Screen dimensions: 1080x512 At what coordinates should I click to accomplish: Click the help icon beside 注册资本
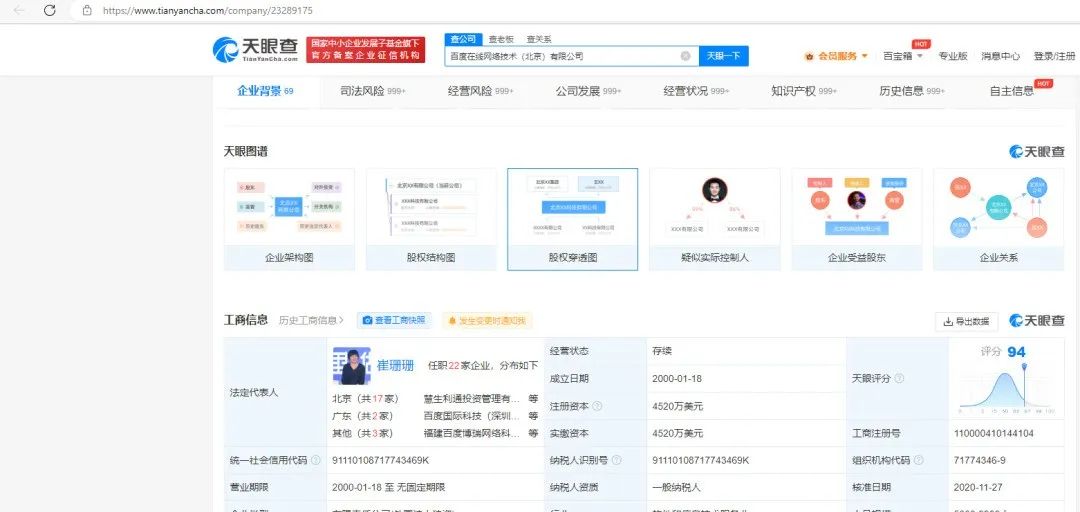[x=596, y=407]
